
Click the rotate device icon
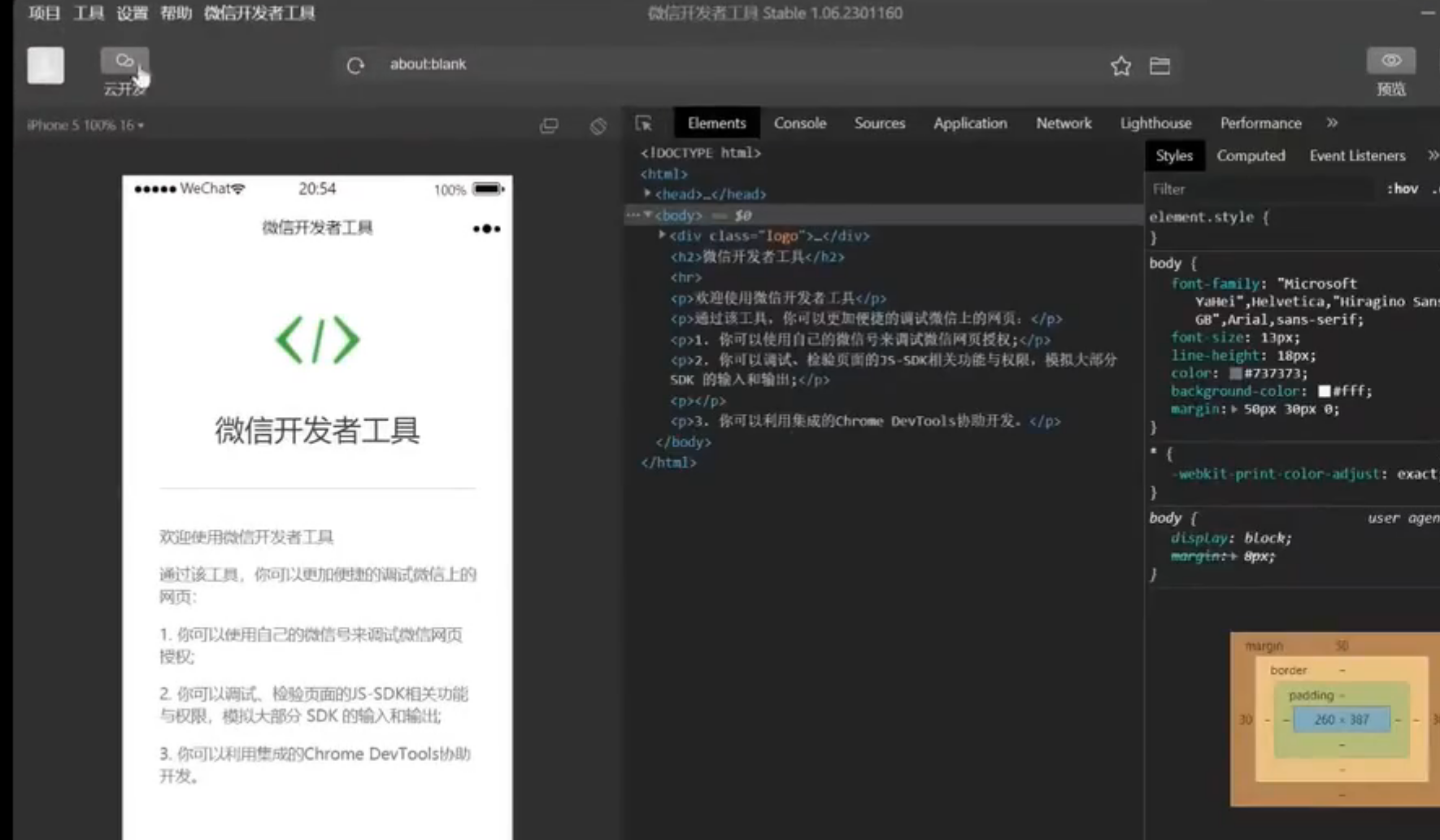tap(598, 126)
